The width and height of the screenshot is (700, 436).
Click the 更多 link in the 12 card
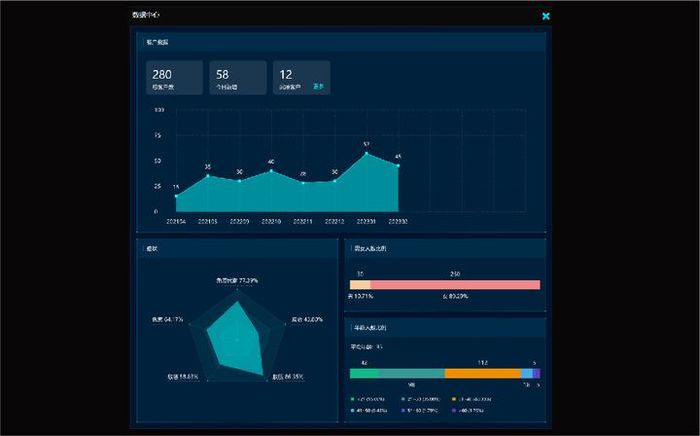pos(318,86)
